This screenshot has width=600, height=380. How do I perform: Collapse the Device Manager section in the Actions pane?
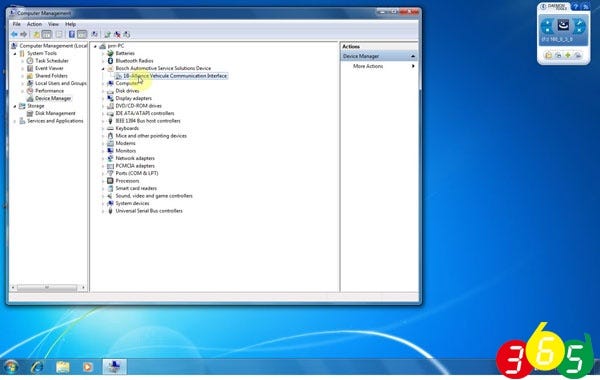(x=413, y=56)
